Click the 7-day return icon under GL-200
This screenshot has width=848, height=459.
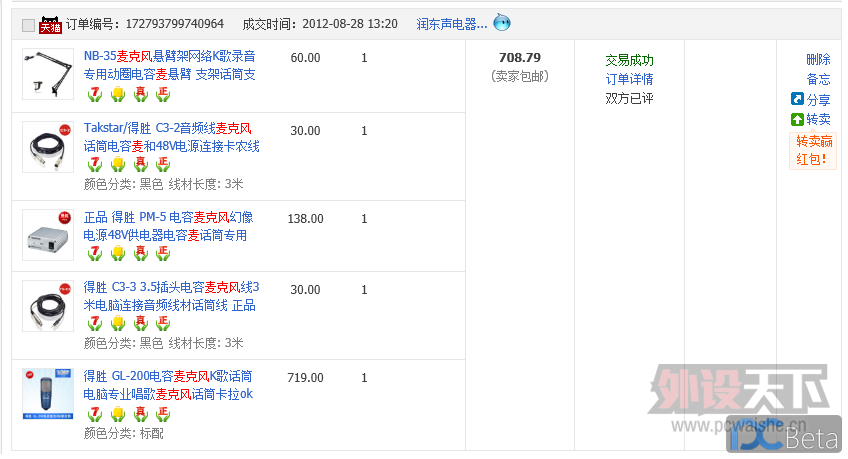click(x=95, y=414)
